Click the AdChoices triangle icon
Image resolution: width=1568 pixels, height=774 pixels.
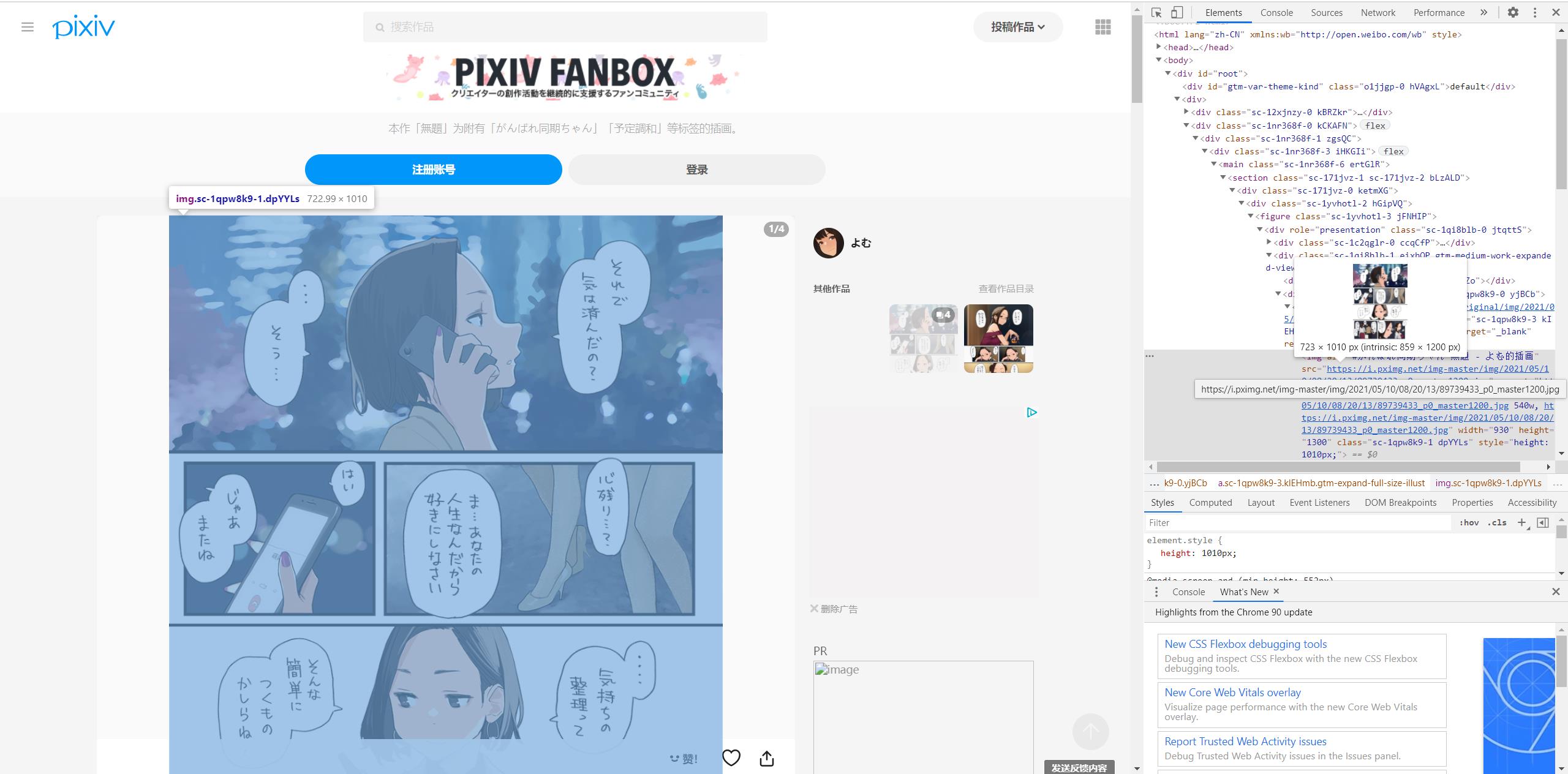[x=1031, y=412]
